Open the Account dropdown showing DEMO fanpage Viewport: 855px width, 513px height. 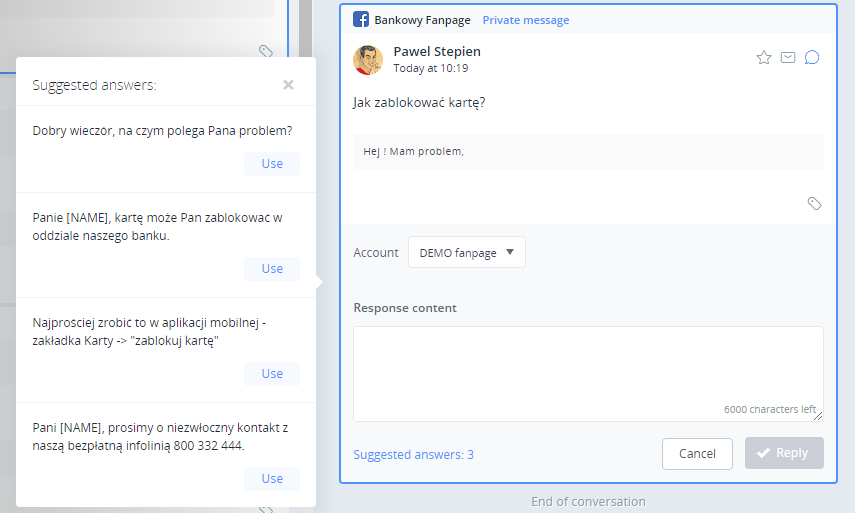pyautogui.click(x=466, y=253)
